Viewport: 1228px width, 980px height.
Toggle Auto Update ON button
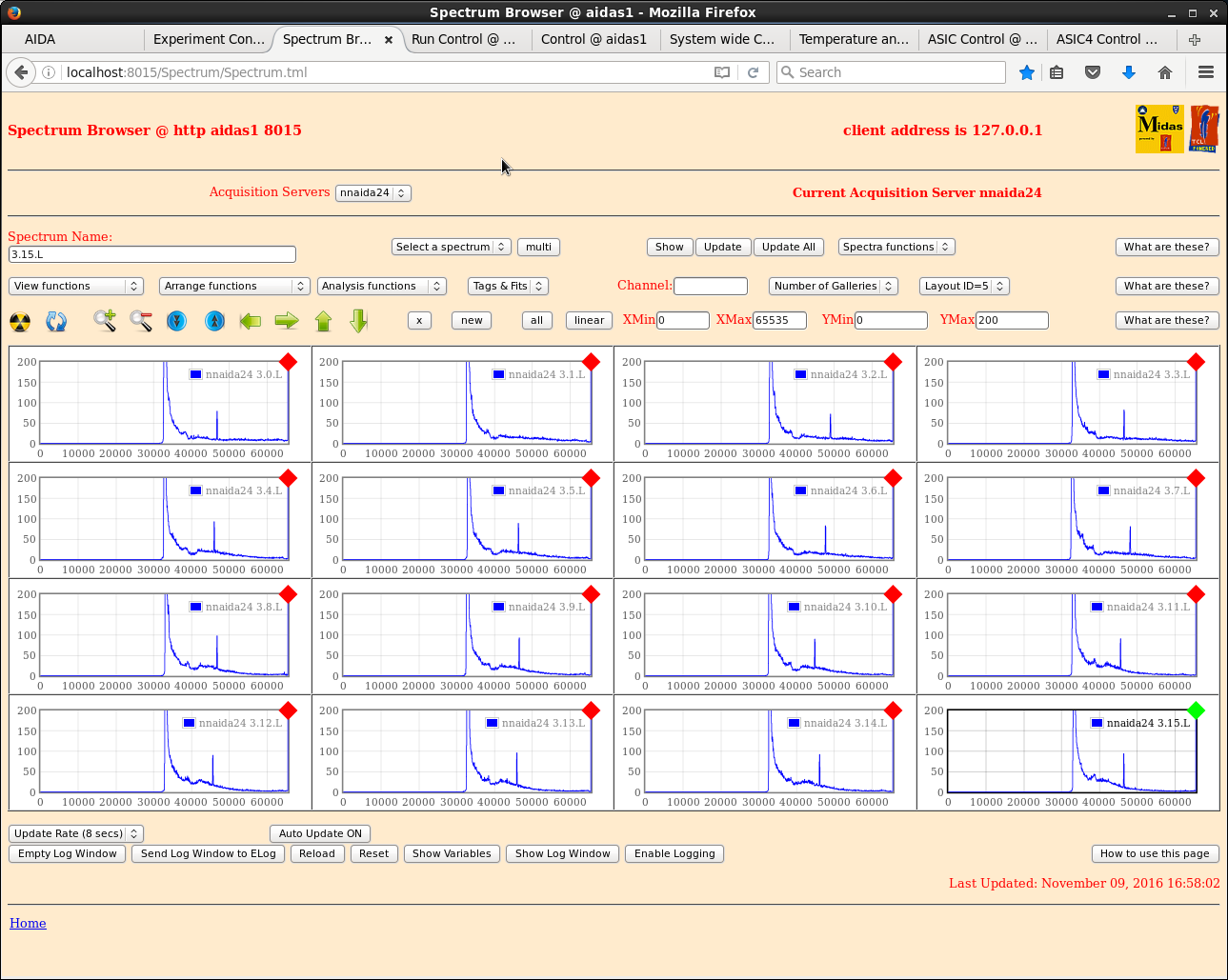pyautogui.click(x=320, y=833)
